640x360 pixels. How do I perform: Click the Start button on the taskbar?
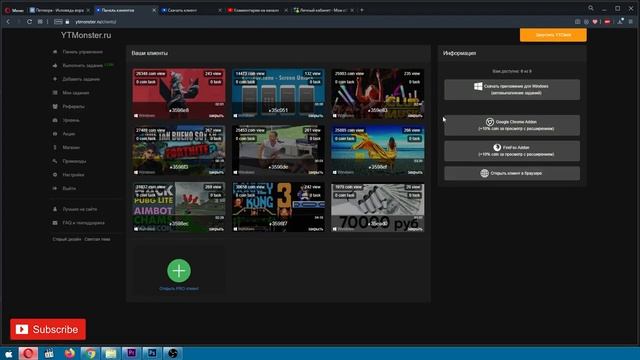pos(9,353)
